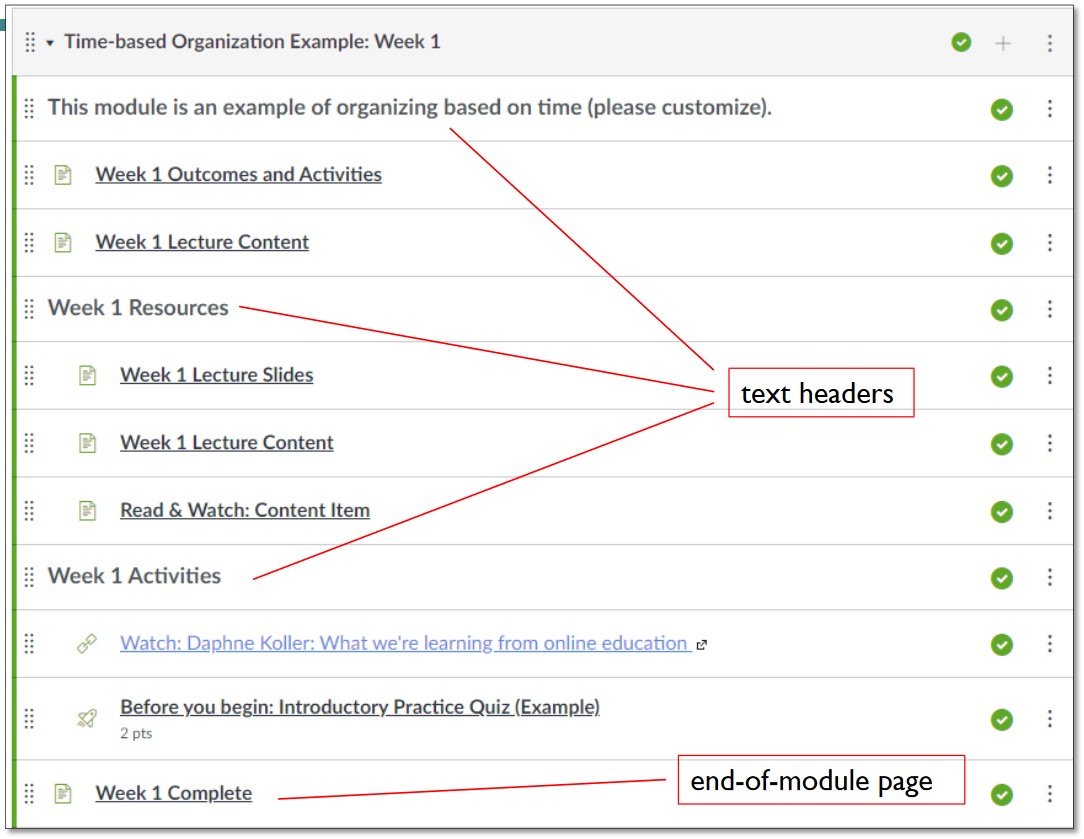Click the external-link arrow icon after Daphne Koller title
This screenshot has height=839, width=1084.
point(702,645)
